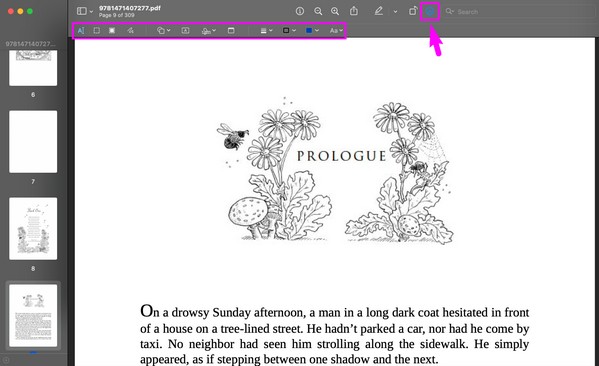Open the Inspector info icon

300,11
